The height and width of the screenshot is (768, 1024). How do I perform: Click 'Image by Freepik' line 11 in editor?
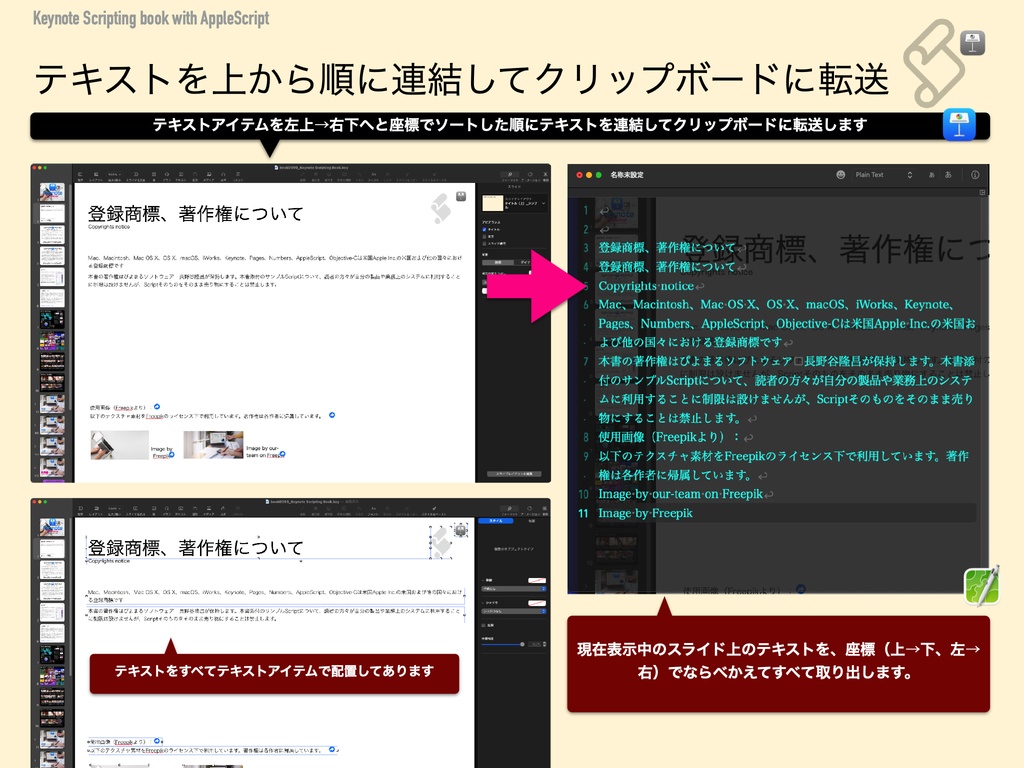point(645,513)
